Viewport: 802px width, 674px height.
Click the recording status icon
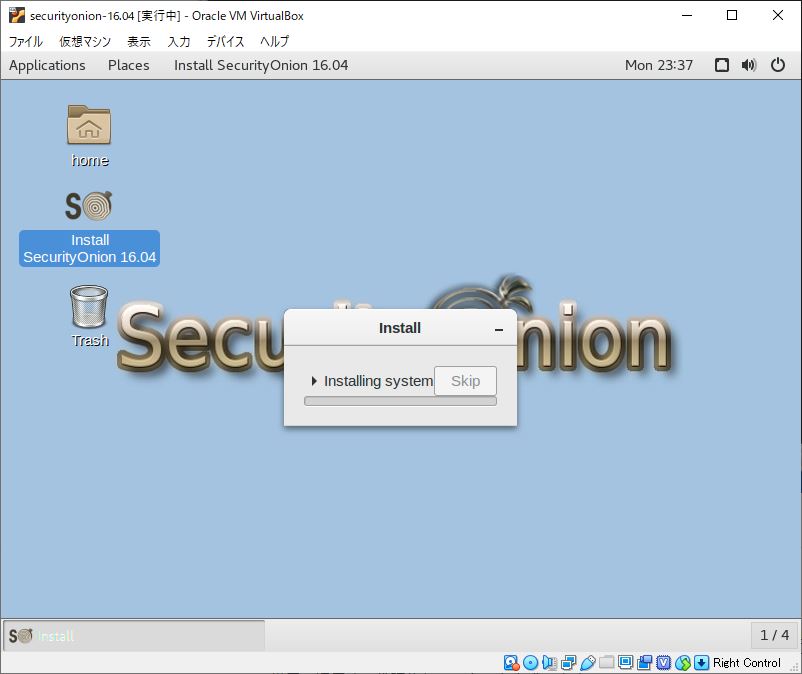point(644,663)
